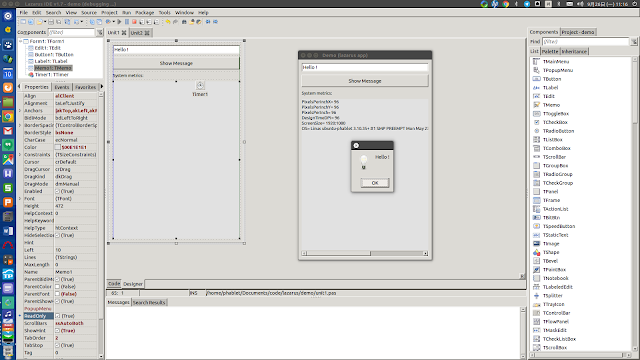Click the Step Into debugger icon
Image resolution: width=640 pixels, height=360 pixels.
point(142,22)
